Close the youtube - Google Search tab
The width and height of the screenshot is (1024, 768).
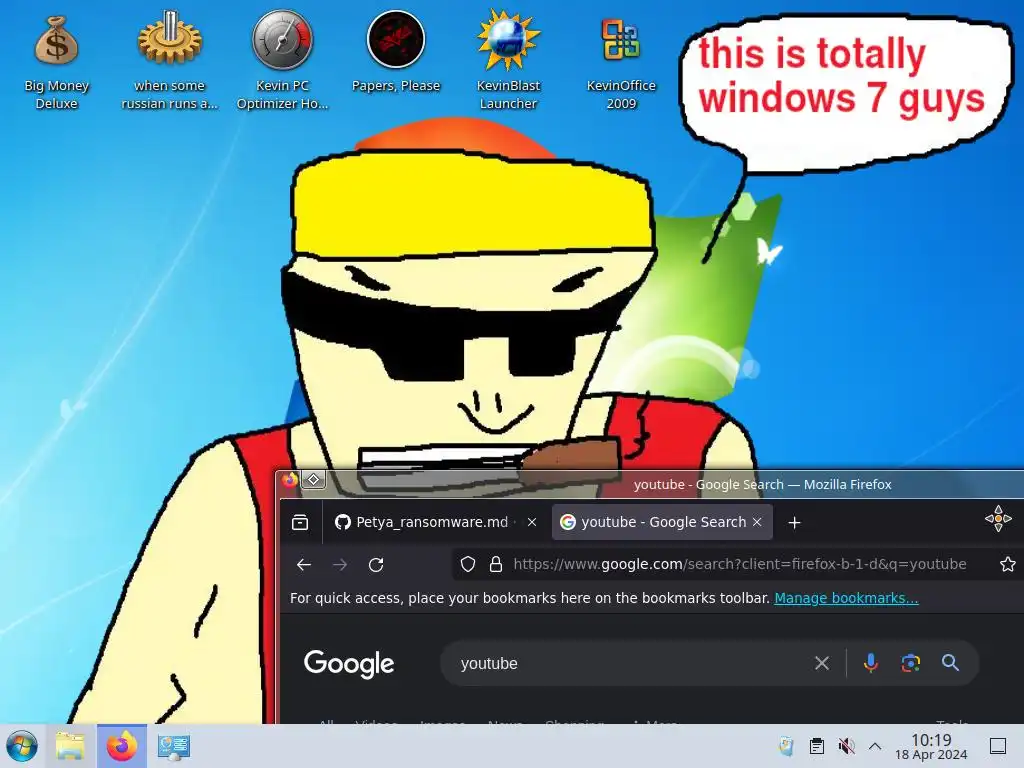[x=757, y=522]
